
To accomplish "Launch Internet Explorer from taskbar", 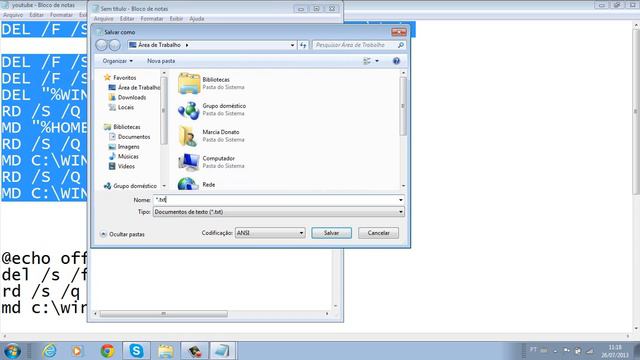I will [50, 351].
